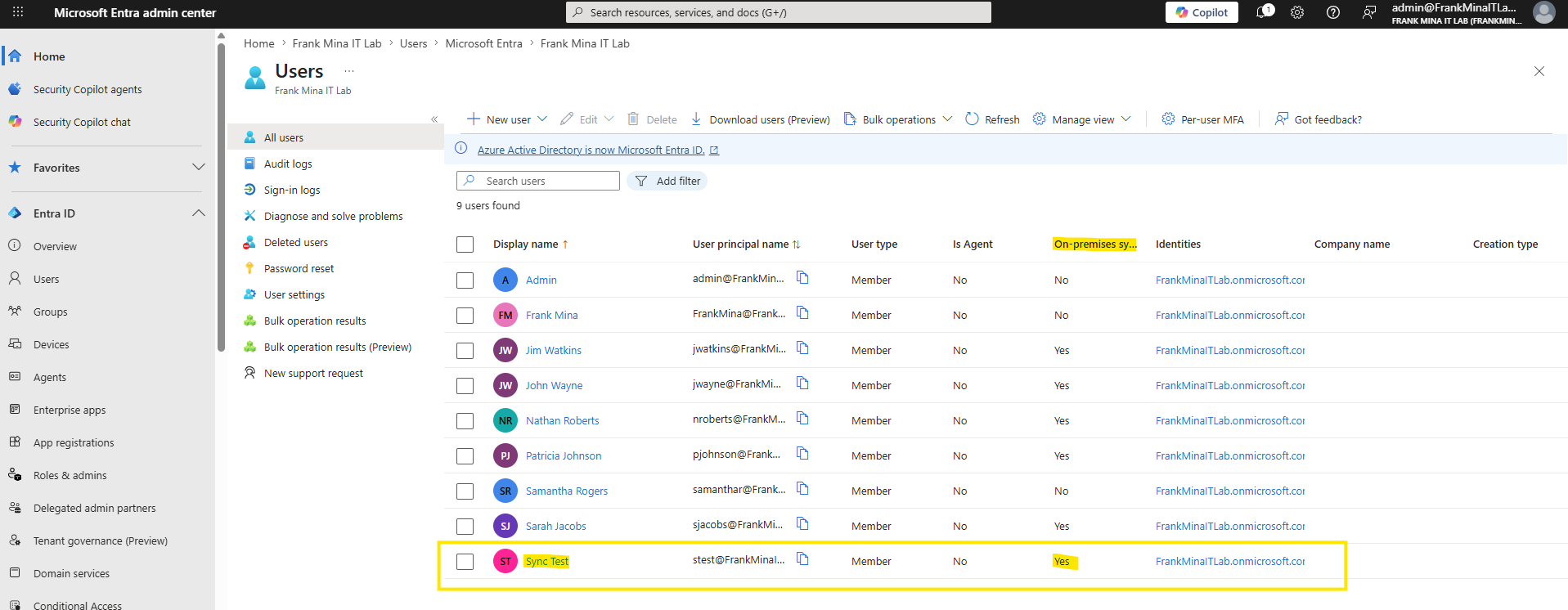Open the Users page more options ellipsis
The height and width of the screenshot is (610, 1568).
(349, 71)
